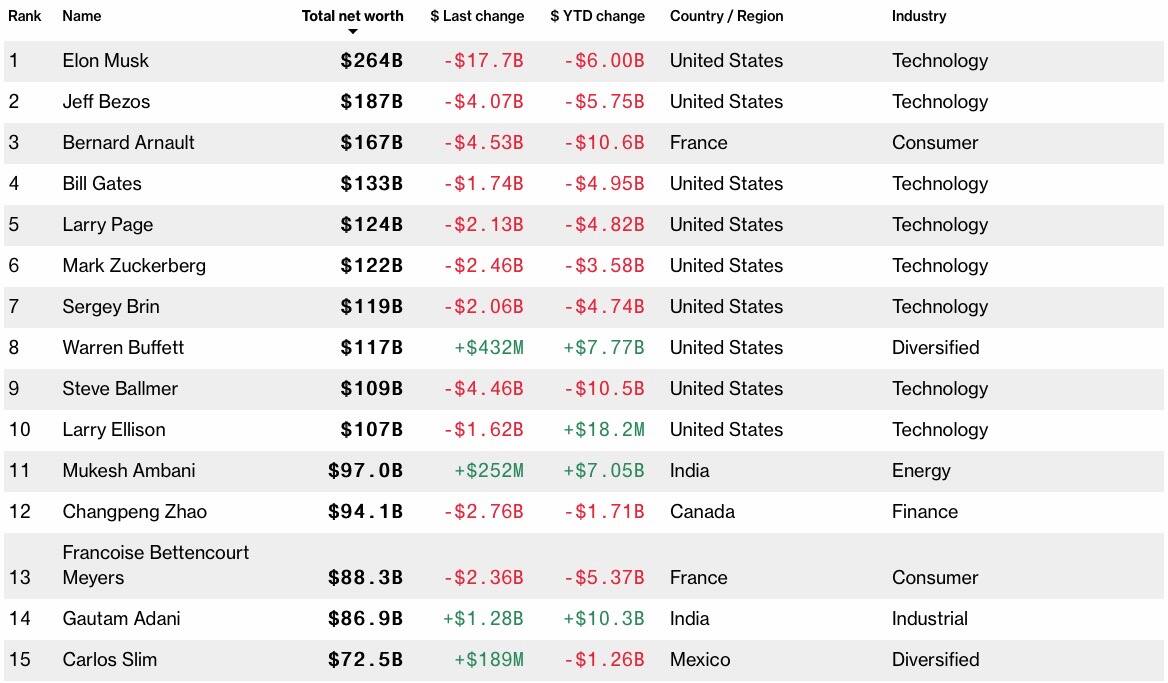Click Carlos Slim's $72.5B net worth
Viewport: 1168px width, 683px height.
click(365, 660)
